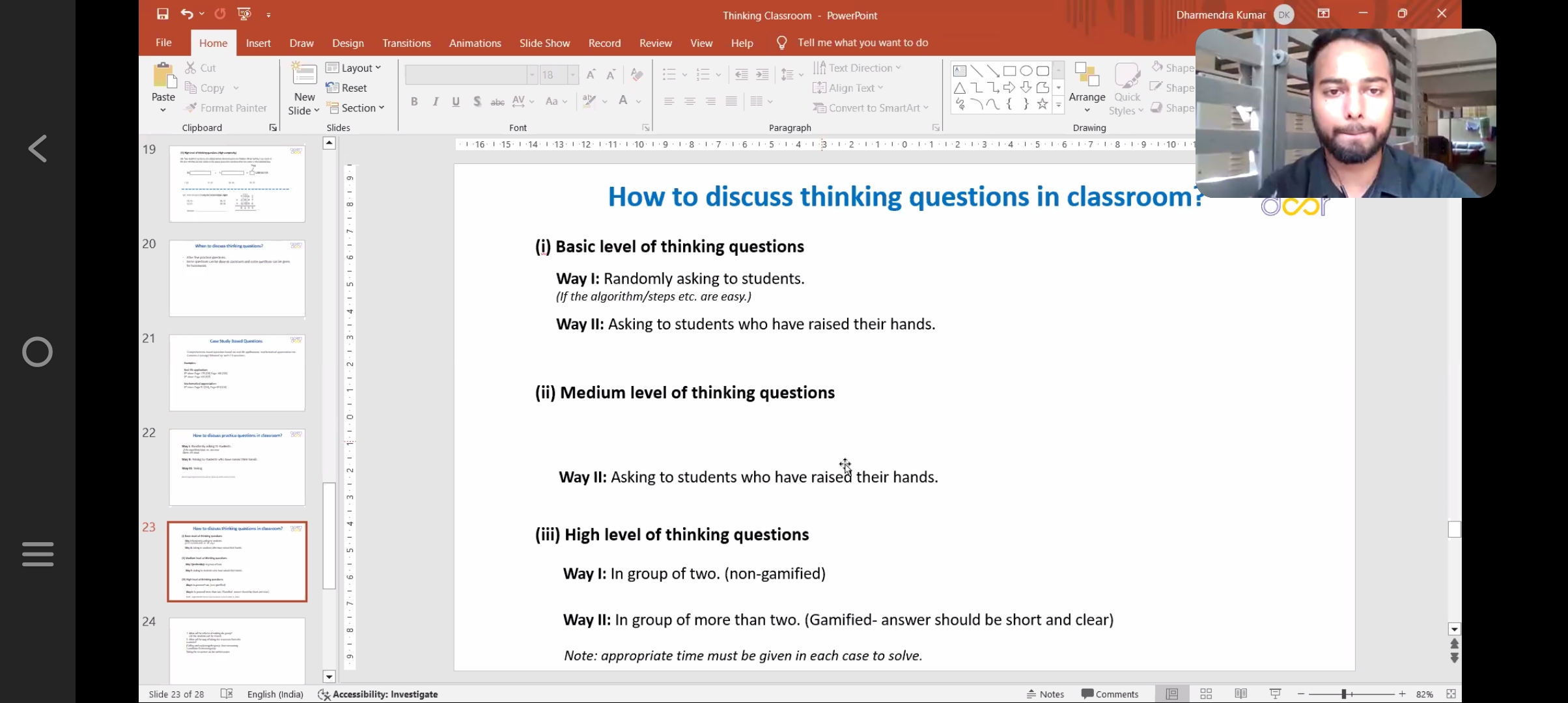1568x703 pixels.
Task: Start presentation from beginning icon
Action: coord(244,14)
